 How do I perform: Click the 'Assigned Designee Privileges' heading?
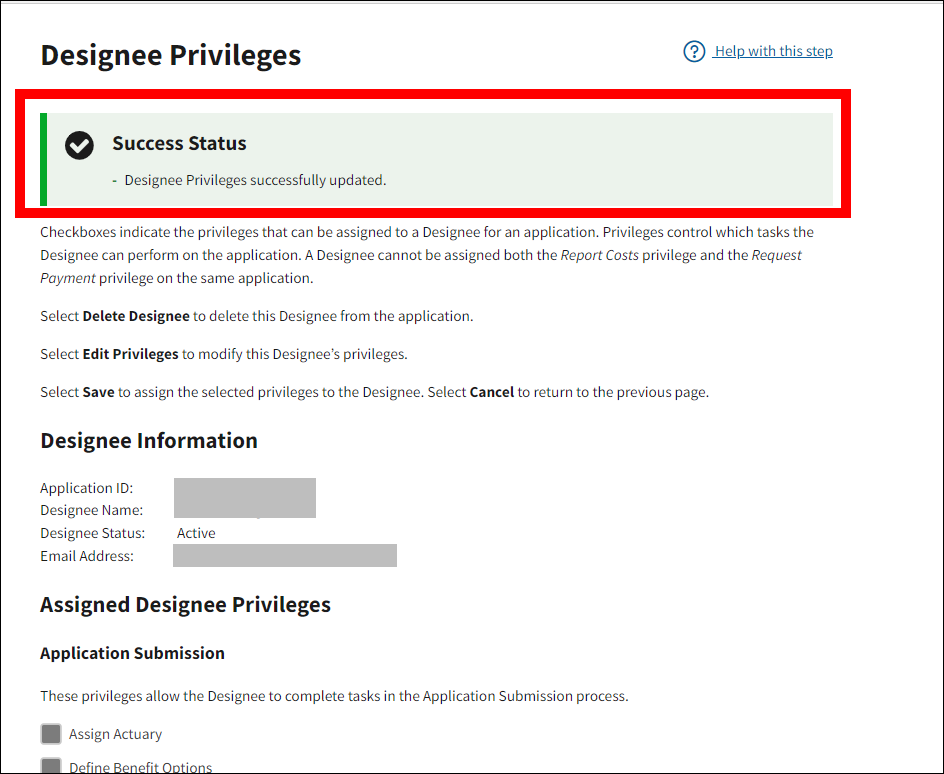(x=185, y=605)
